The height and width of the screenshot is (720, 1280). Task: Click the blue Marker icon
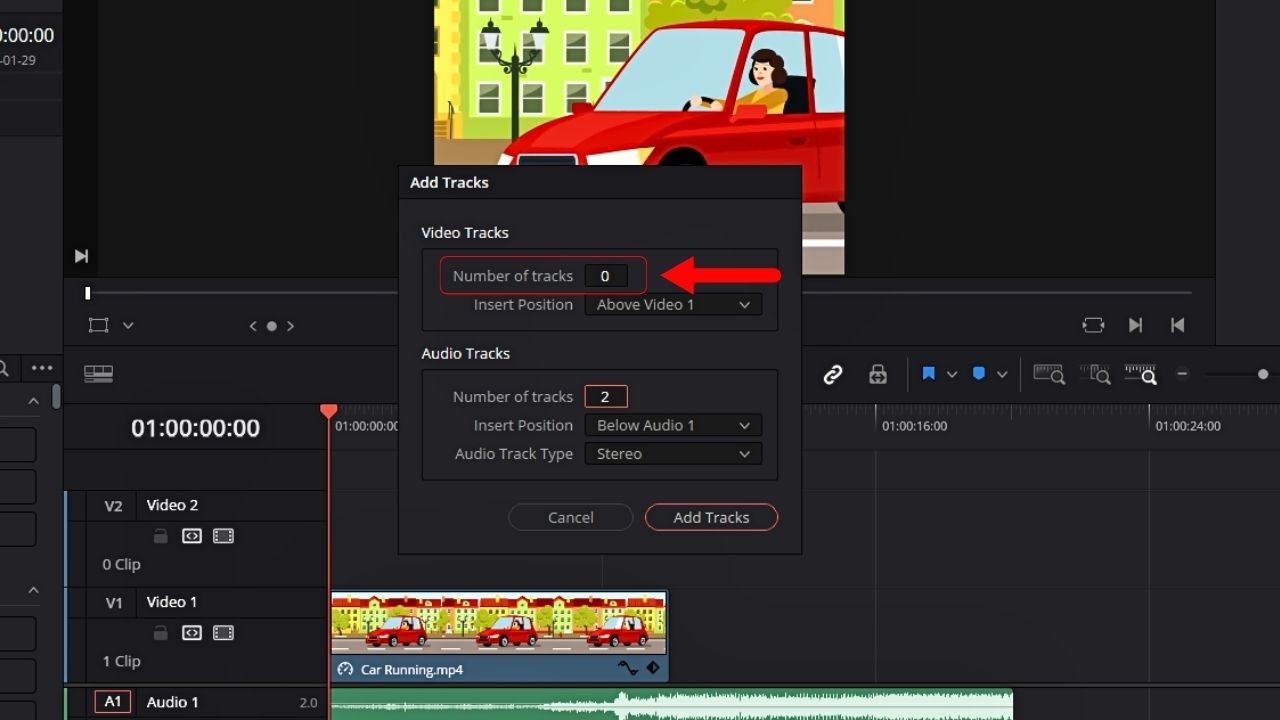[x=979, y=374]
